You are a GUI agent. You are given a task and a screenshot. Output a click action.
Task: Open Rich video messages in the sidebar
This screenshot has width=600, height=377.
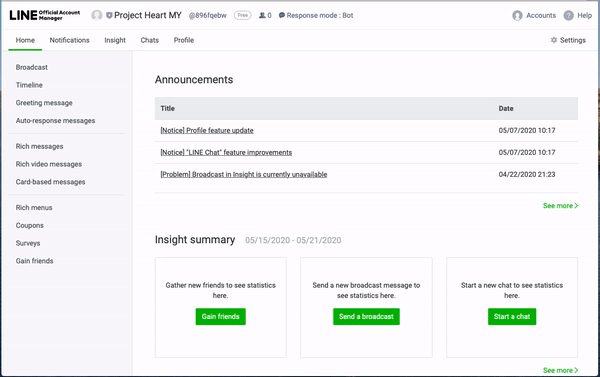click(x=49, y=164)
